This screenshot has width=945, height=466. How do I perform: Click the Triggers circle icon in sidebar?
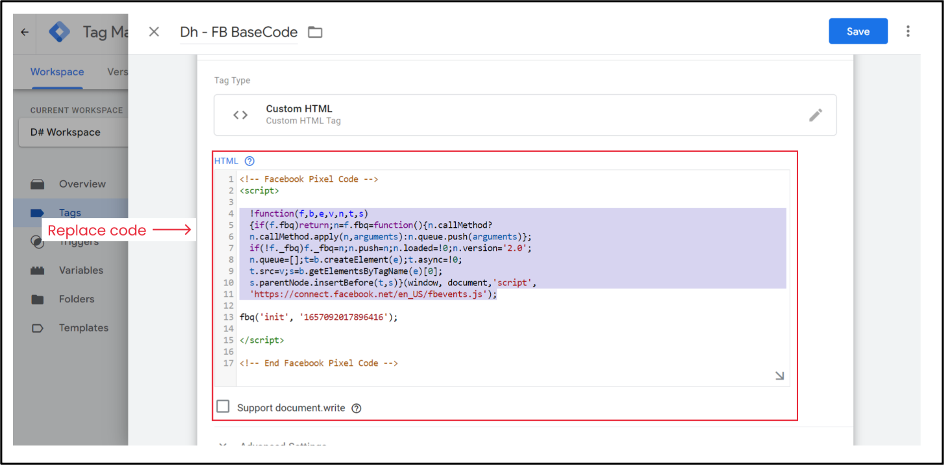(x=37, y=242)
